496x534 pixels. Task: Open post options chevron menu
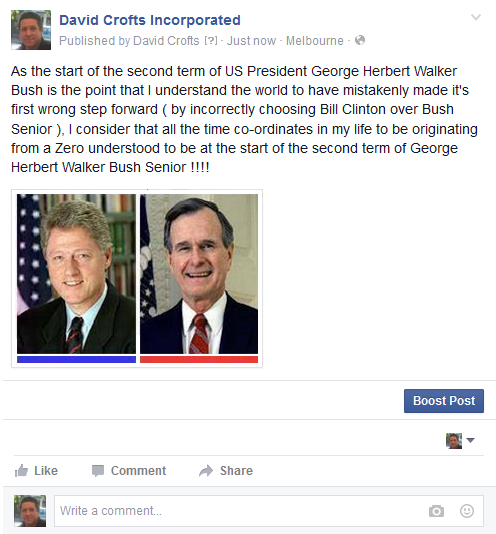click(476, 17)
